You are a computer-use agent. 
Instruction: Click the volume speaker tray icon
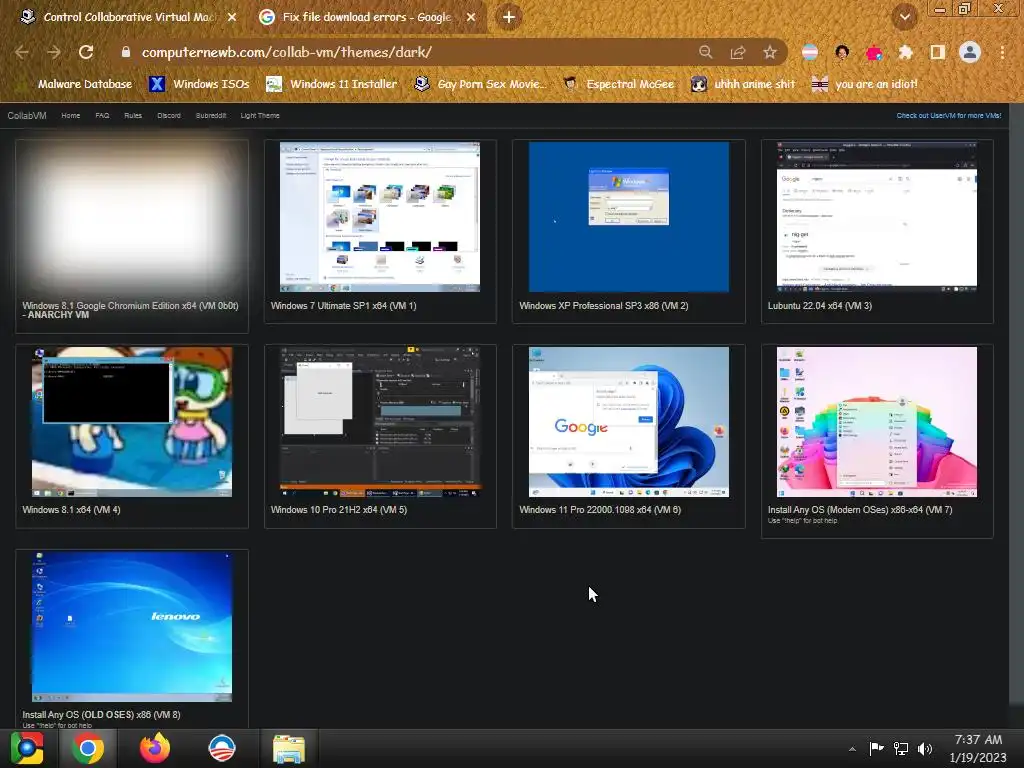(925, 748)
